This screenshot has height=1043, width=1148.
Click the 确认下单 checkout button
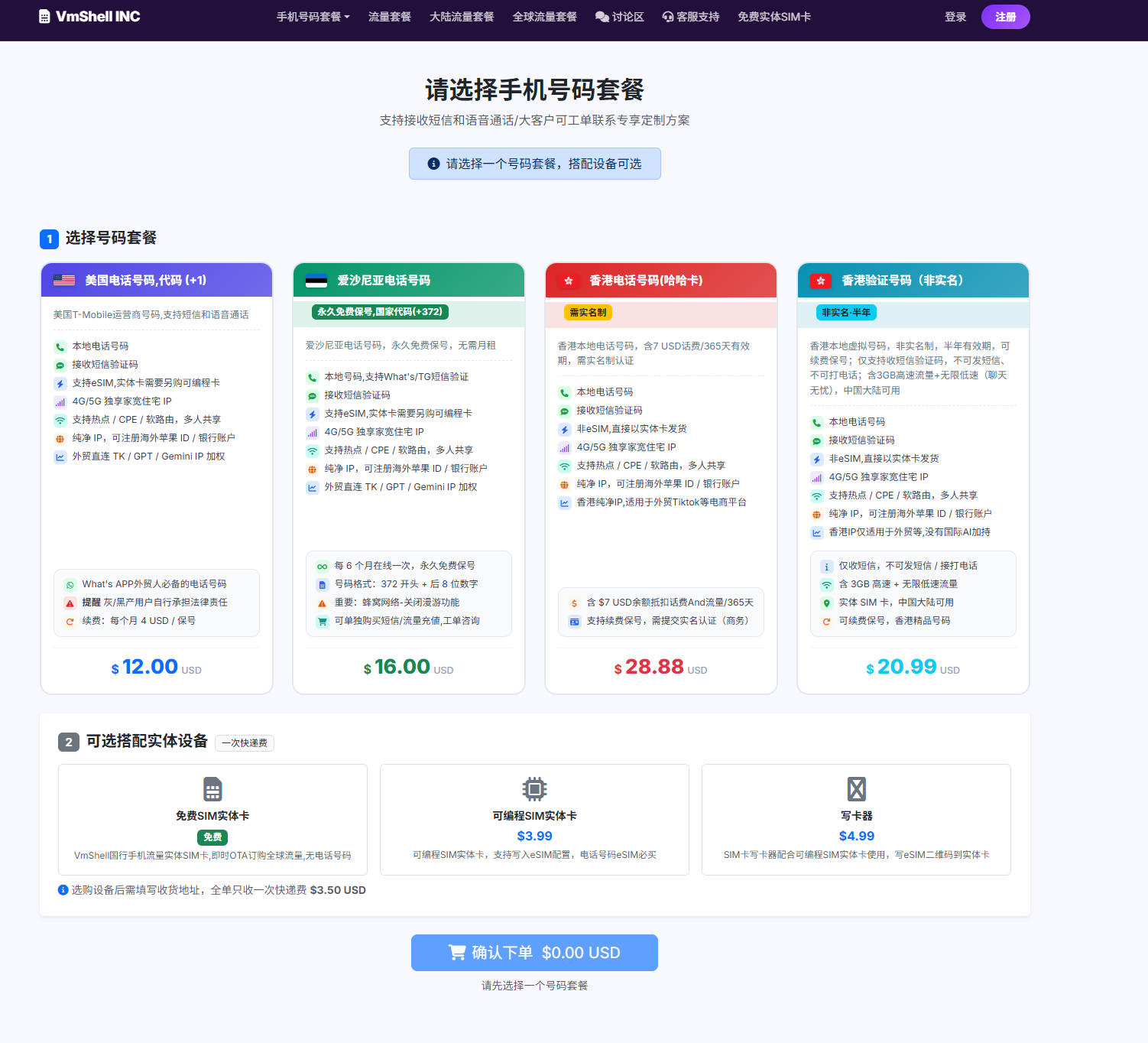tap(534, 953)
